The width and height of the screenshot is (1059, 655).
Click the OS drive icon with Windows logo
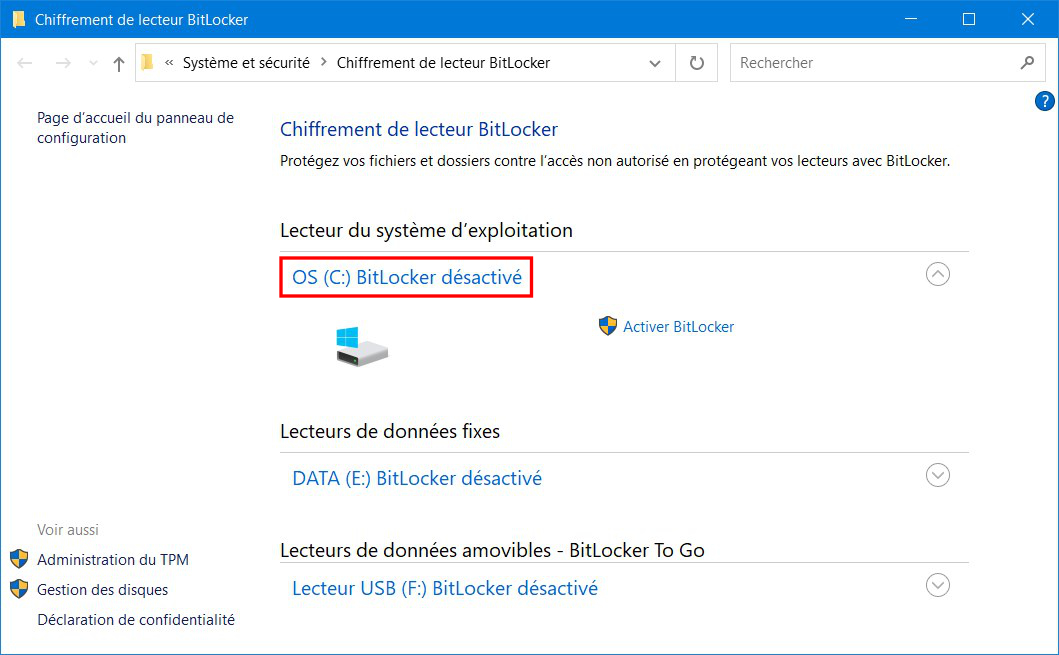tap(362, 346)
